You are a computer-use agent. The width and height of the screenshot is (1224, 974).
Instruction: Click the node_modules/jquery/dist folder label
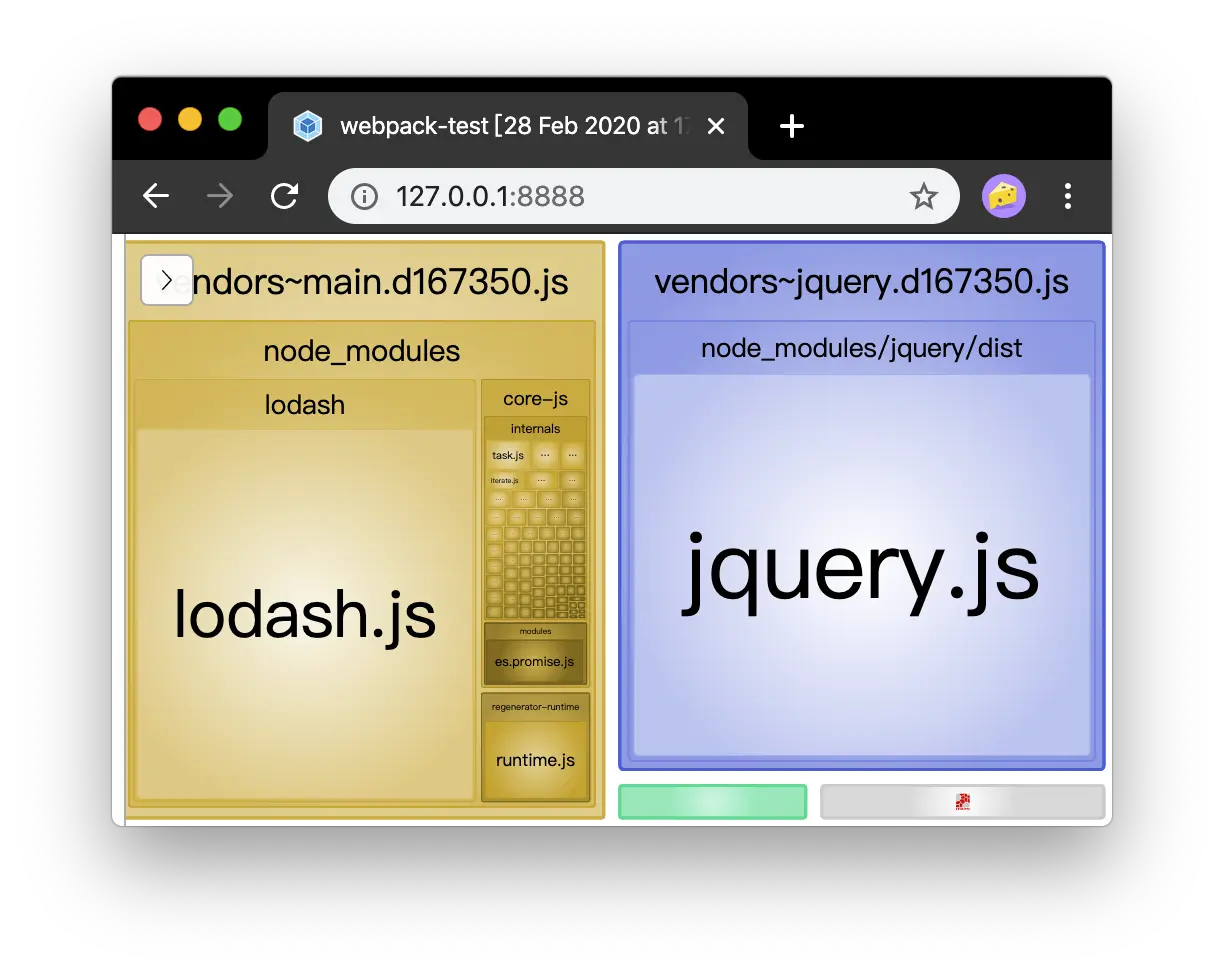(x=862, y=348)
